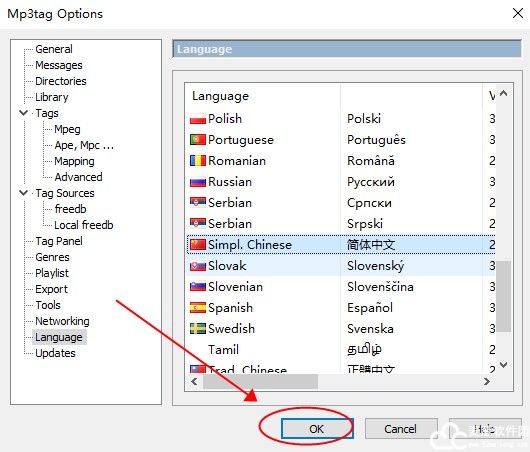This screenshot has width=530, height=452.
Task: Click the language list scroll up arrow
Action: tap(504, 93)
